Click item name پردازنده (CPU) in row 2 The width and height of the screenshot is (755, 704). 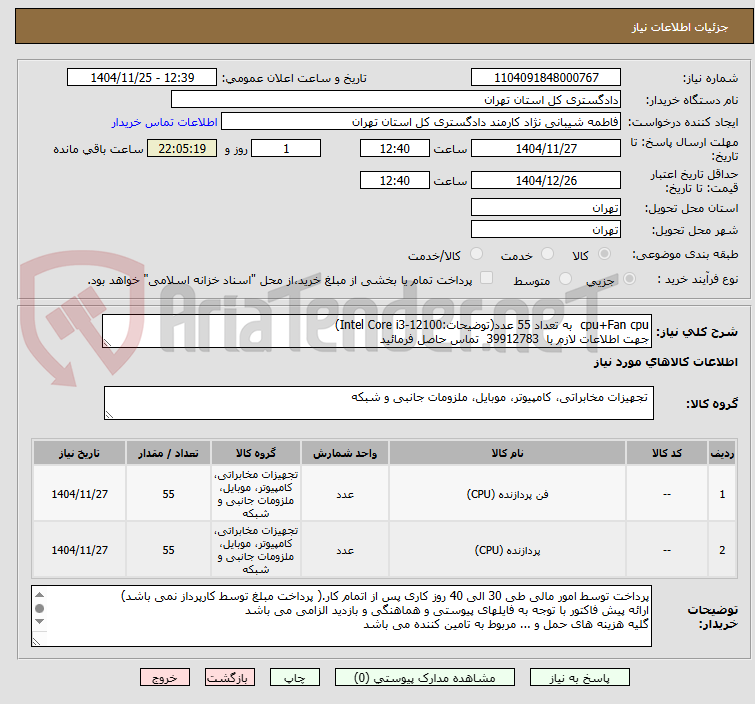tap(508, 550)
